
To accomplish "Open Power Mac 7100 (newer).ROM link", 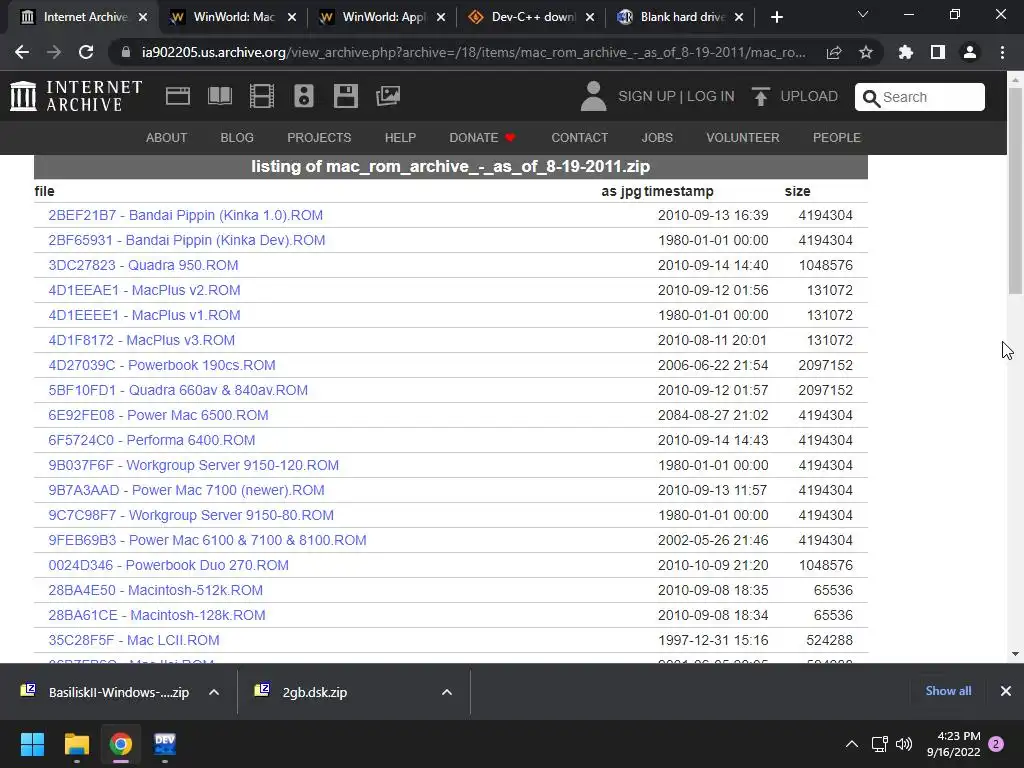I will point(186,490).
